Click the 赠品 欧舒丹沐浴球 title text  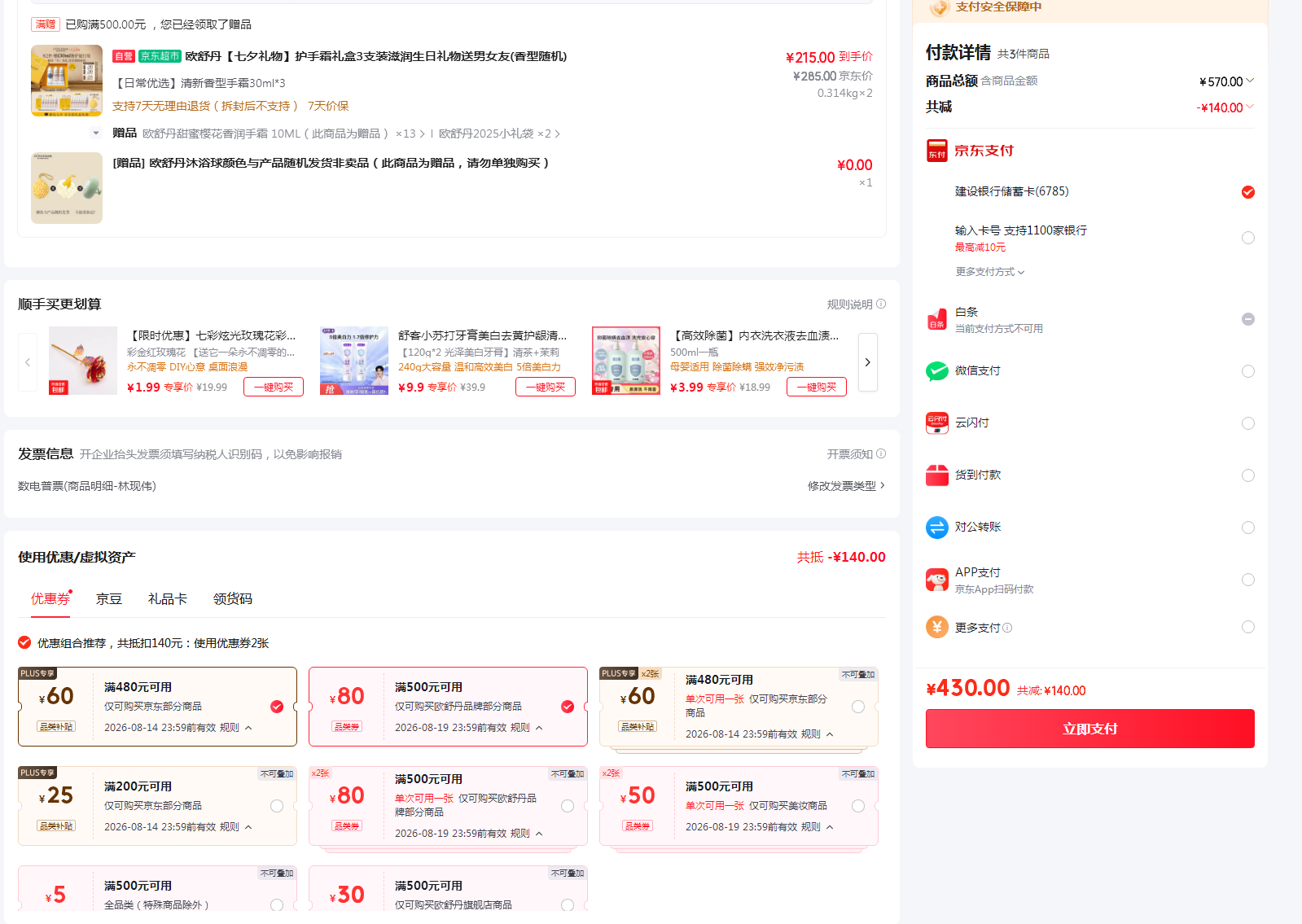pos(331,163)
